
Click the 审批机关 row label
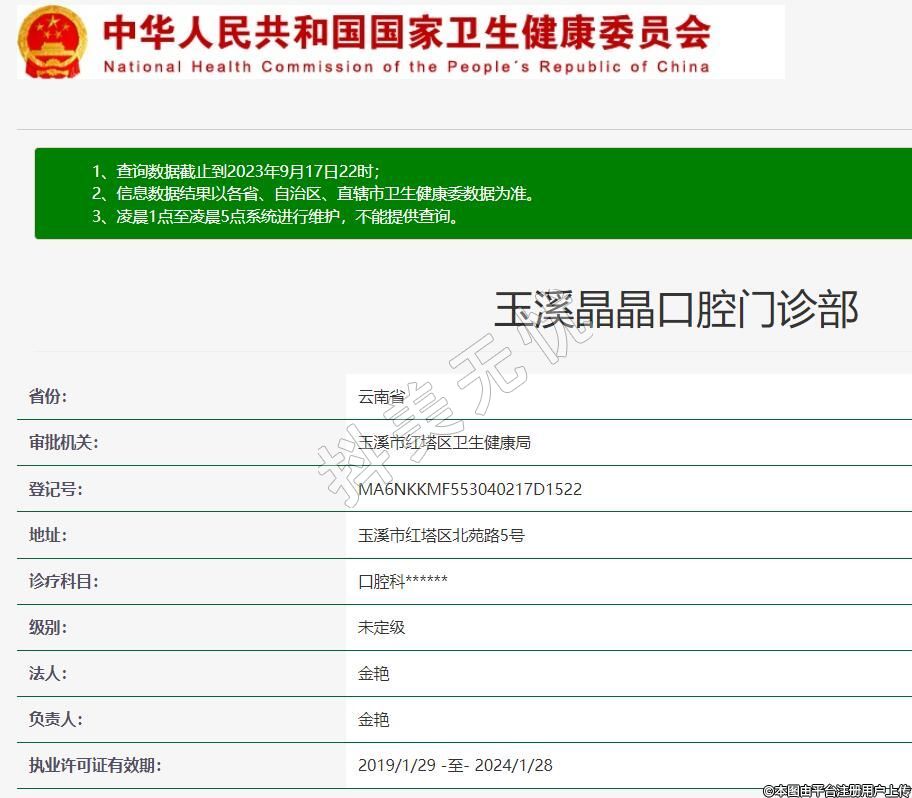pyautogui.click(x=64, y=442)
